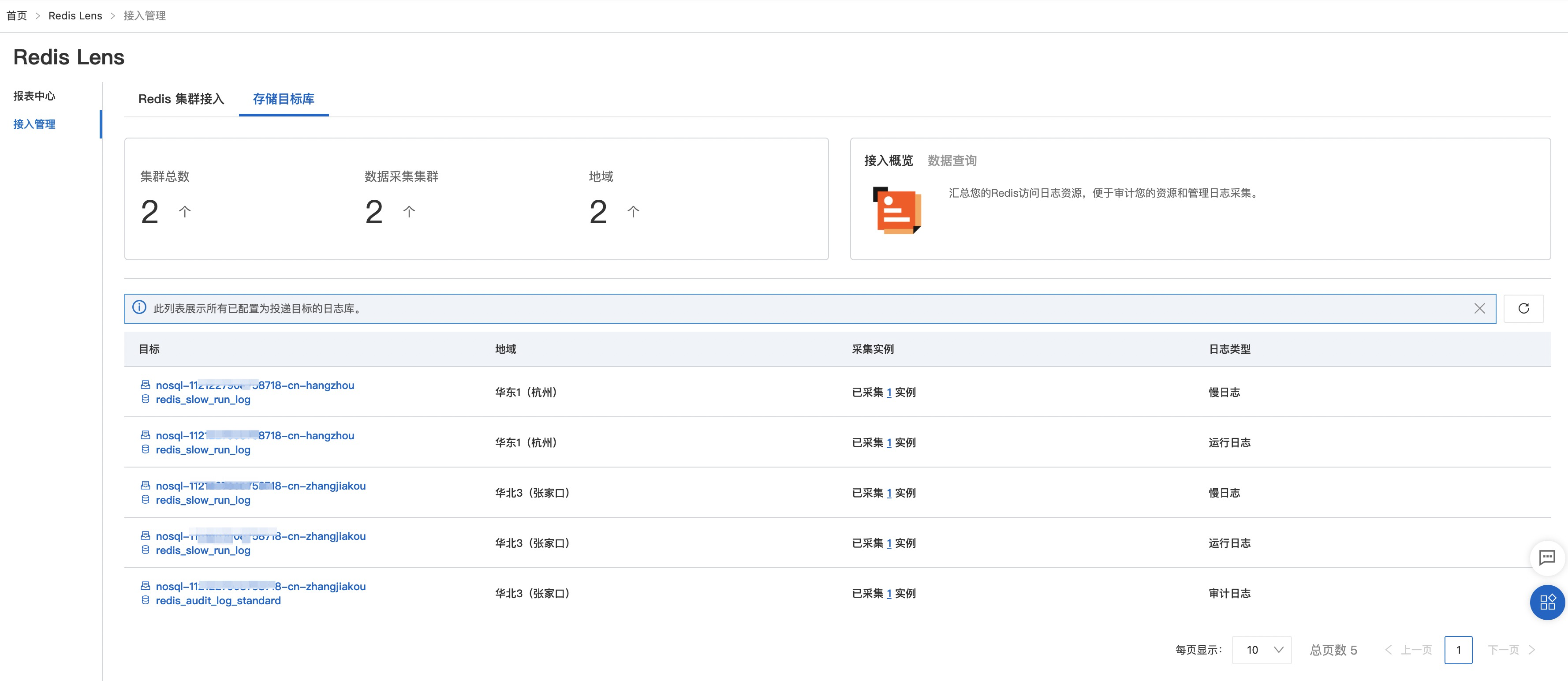Screen dimensions: 1568x681
Task: Click logstore icon in first hangzhou 慢日志 row
Action: point(146,399)
